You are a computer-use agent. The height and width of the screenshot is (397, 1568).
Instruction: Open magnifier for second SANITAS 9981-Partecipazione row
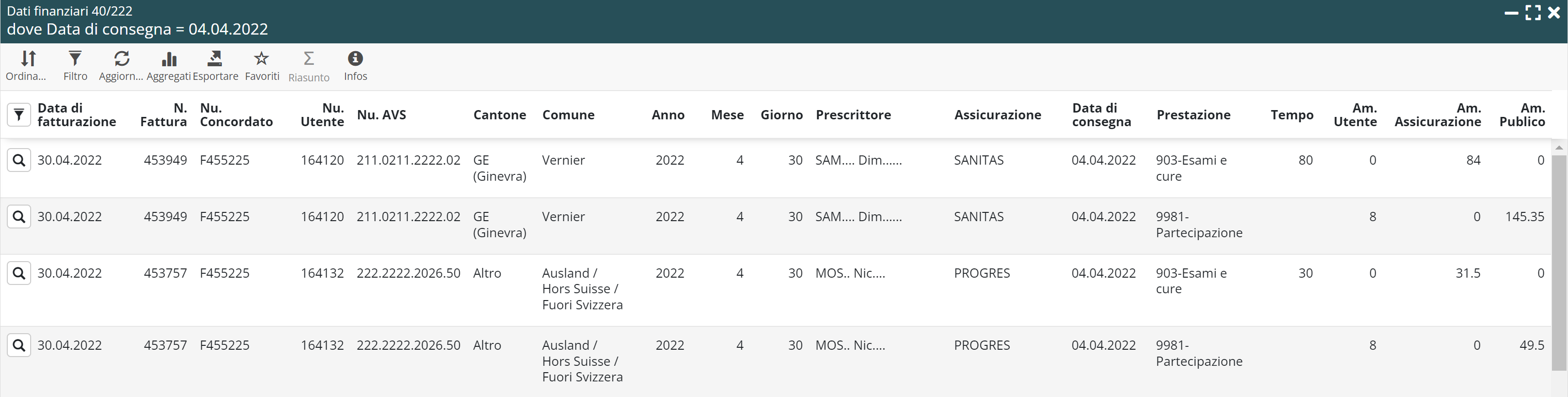(19, 217)
